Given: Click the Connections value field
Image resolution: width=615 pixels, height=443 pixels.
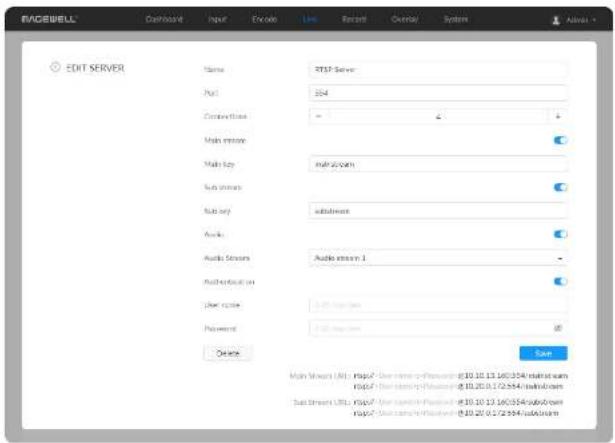Looking at the screenshot, I should tap(438, 116).
